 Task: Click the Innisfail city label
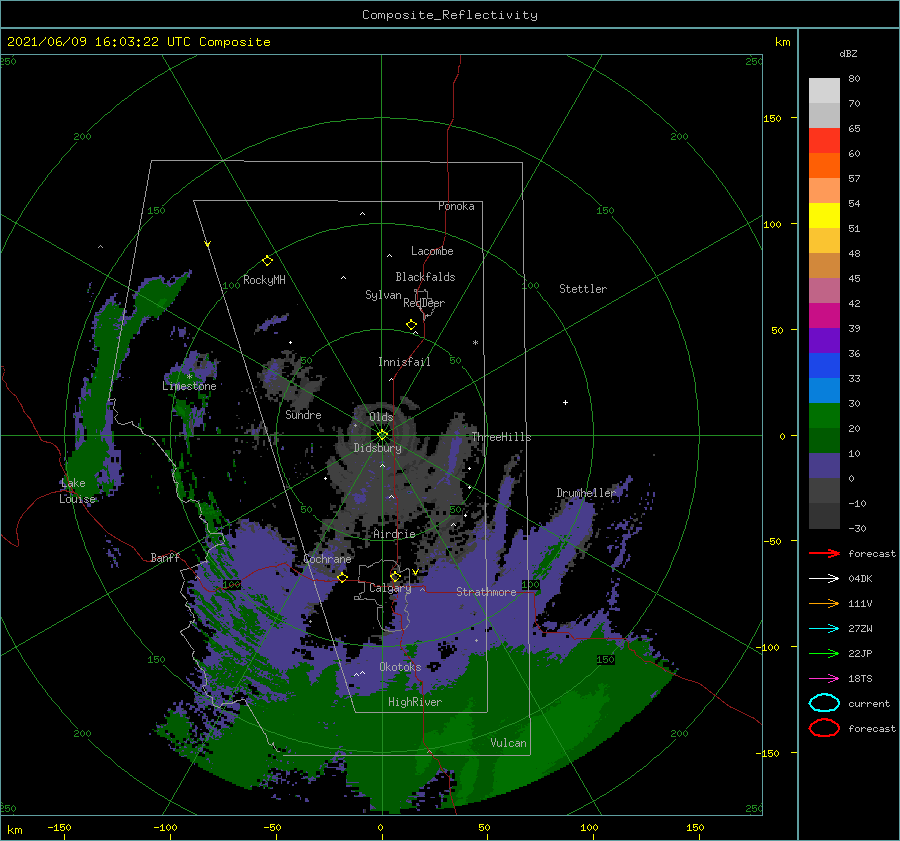404,362
